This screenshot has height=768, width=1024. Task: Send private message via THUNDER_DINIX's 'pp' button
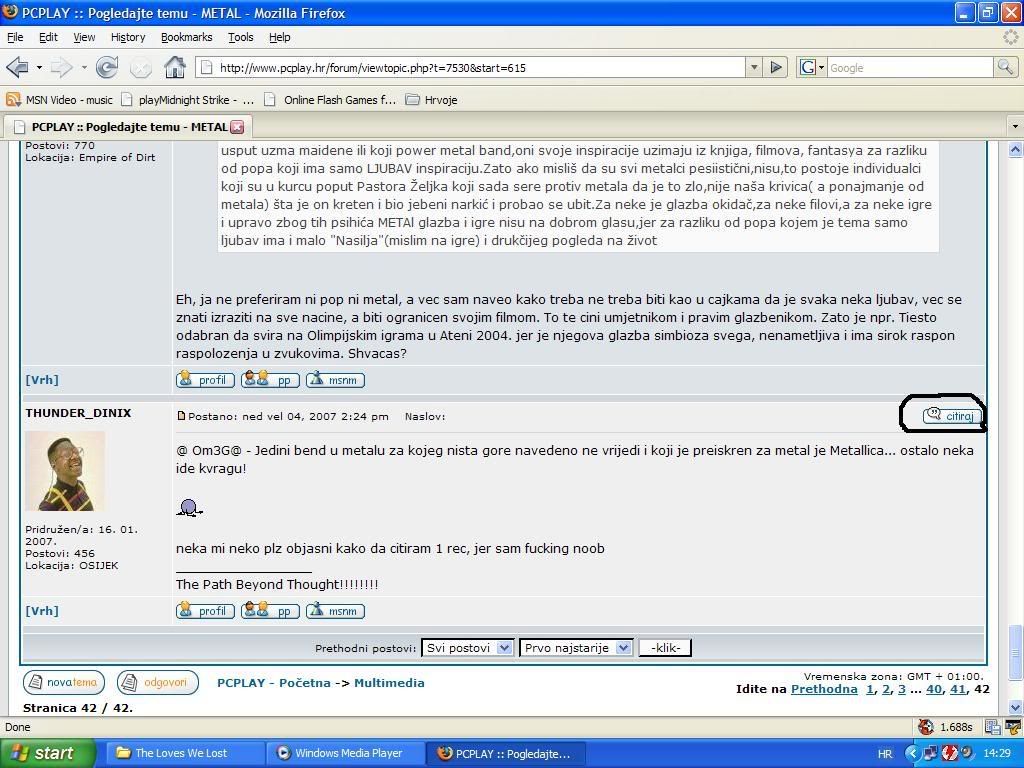pyautogui.click(x=270, y=611)
